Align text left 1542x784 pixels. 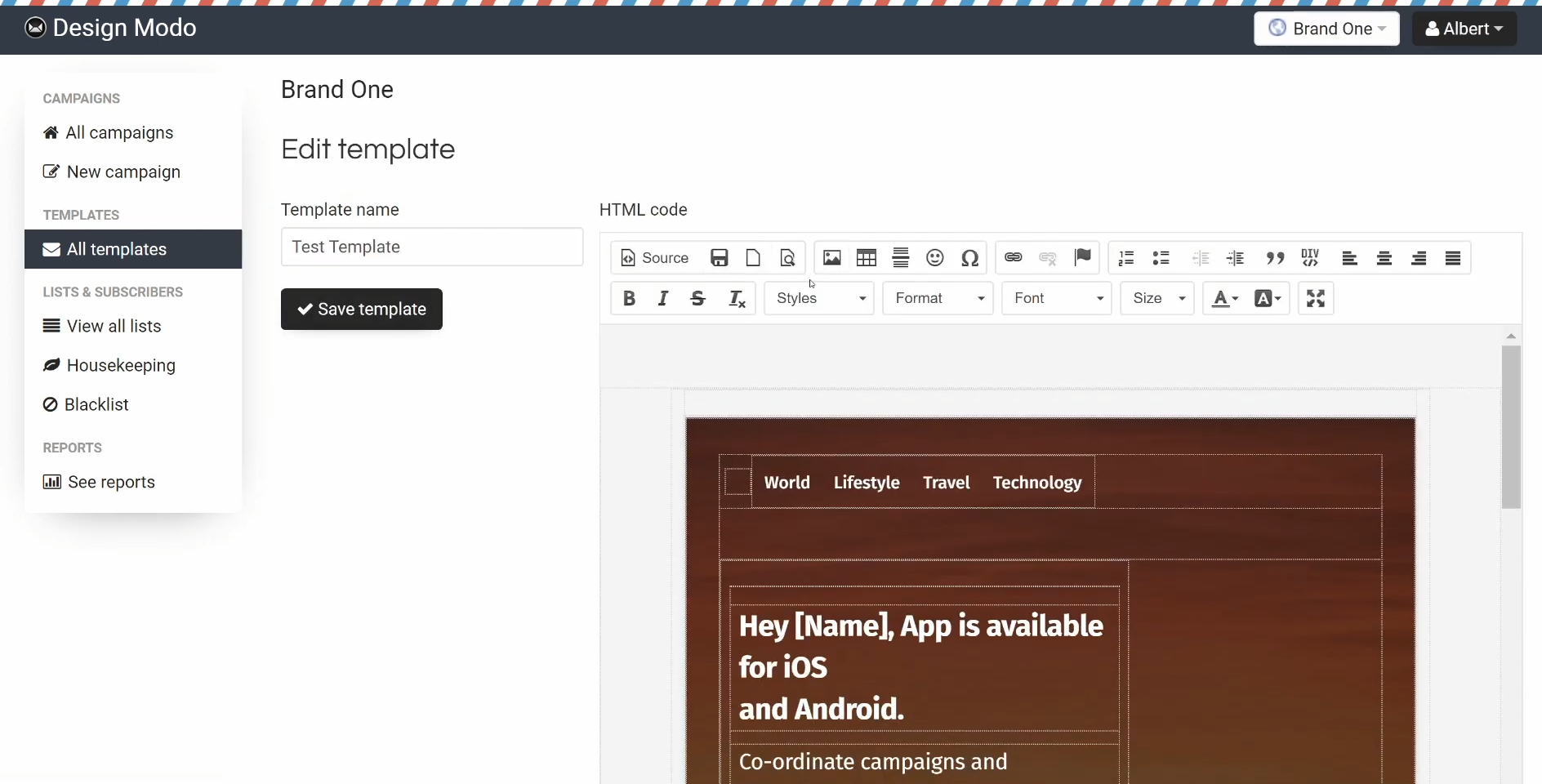1349,258
